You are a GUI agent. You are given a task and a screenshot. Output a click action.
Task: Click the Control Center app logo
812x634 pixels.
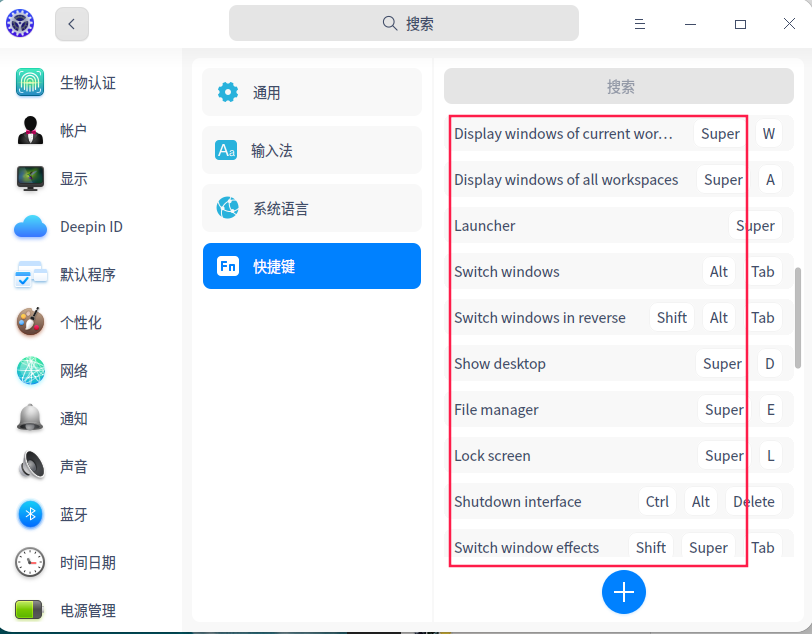pyautogui.click(x=20, y=23)
